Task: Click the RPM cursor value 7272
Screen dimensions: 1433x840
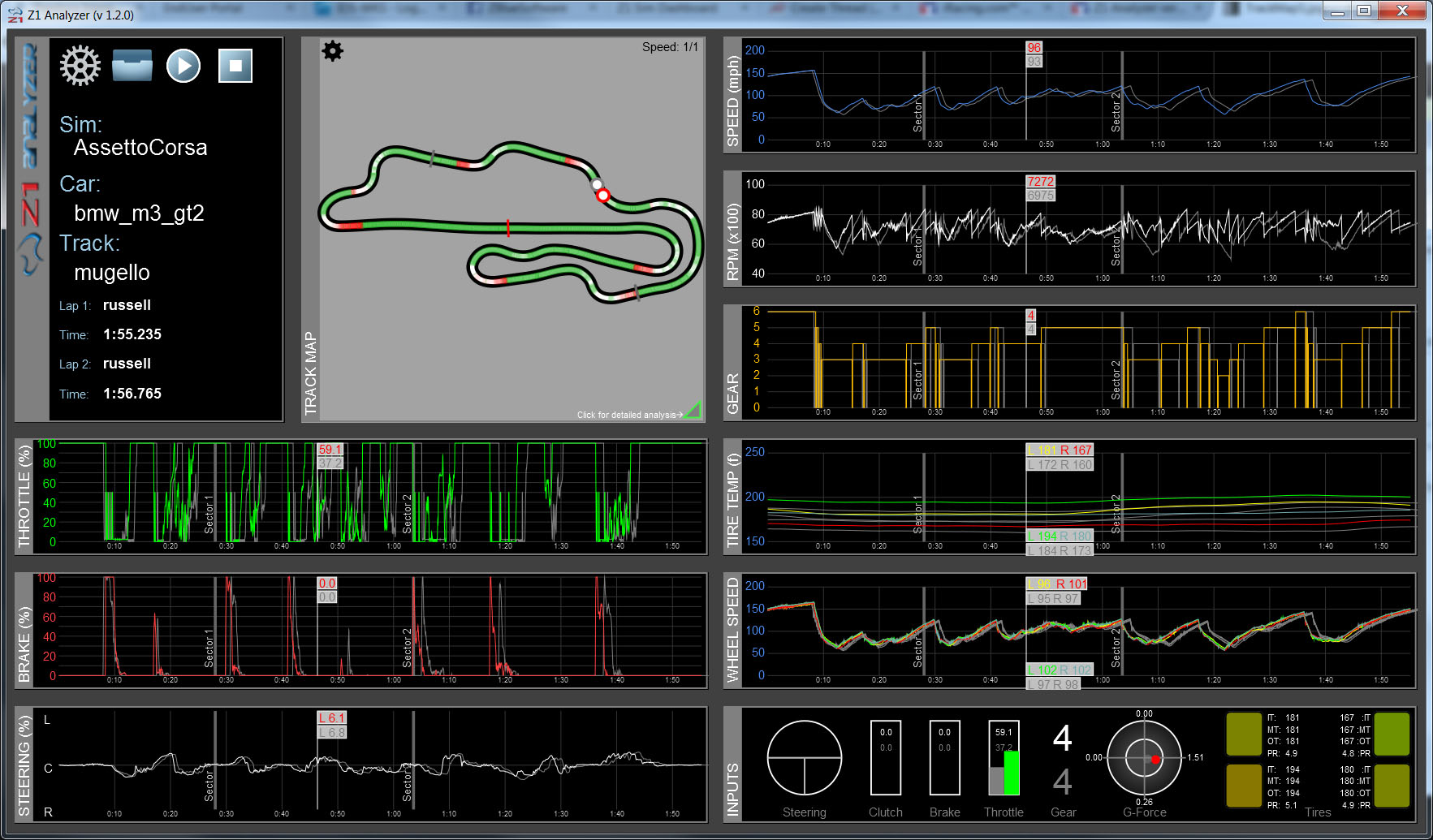Action: 1040,182
